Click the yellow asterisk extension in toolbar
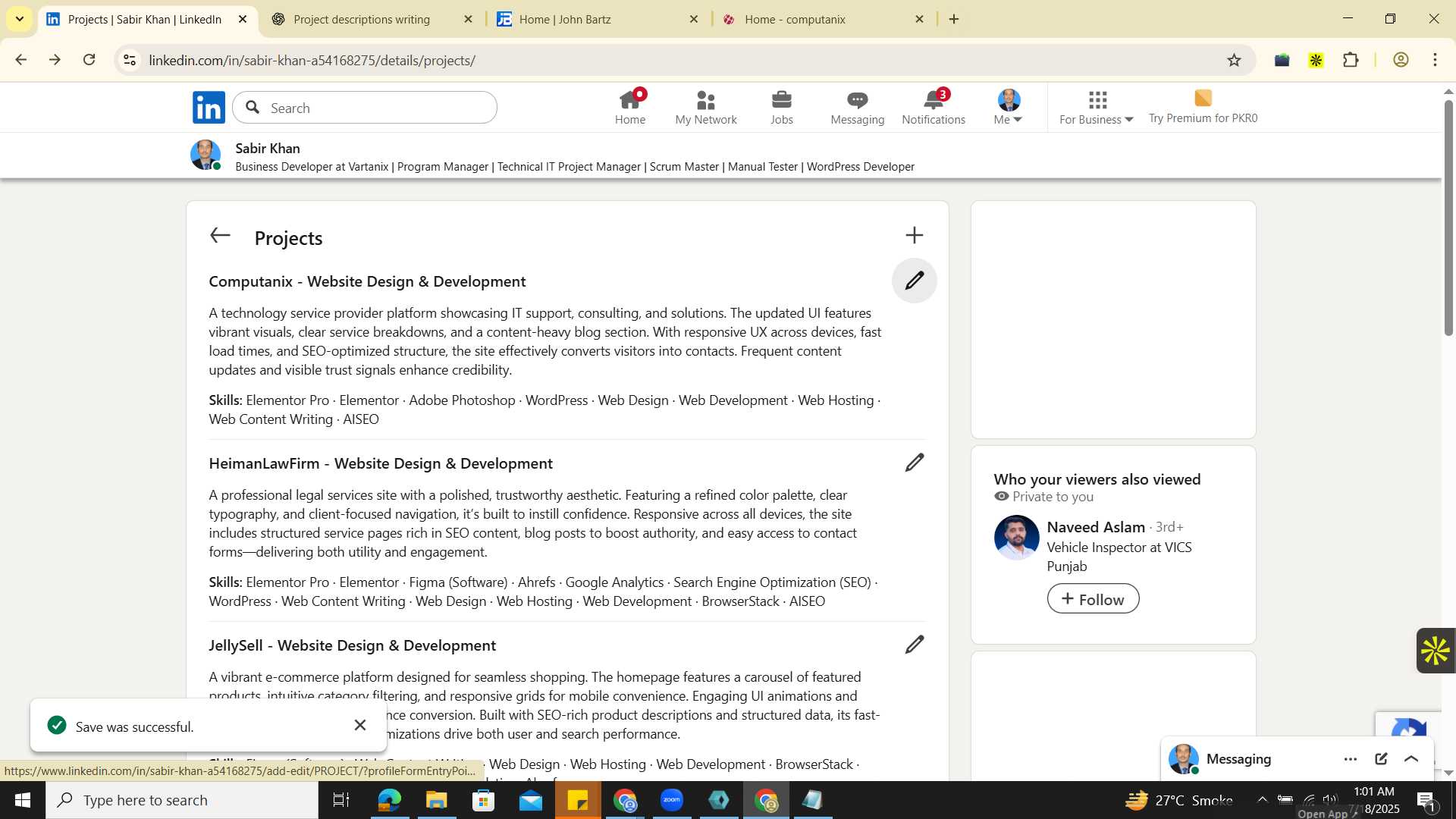1456x819 pixels. 1316,60
